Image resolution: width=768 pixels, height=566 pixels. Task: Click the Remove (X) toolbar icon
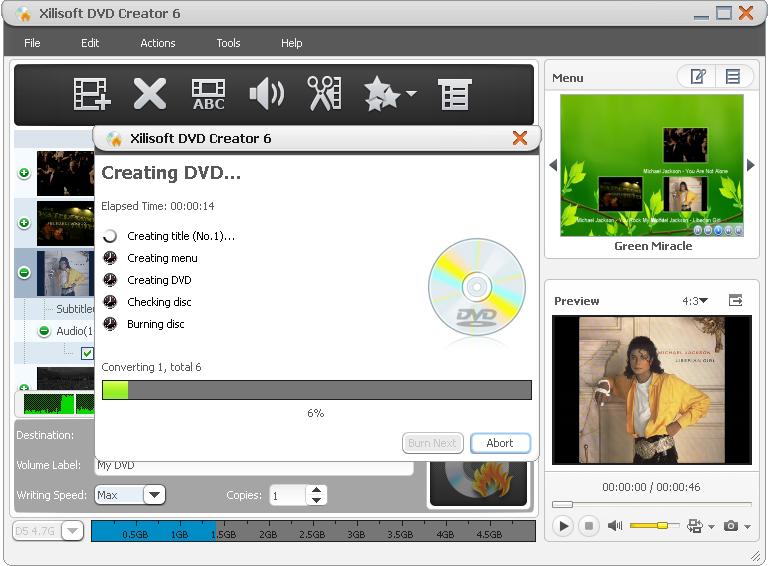click(x=149, y=94)
